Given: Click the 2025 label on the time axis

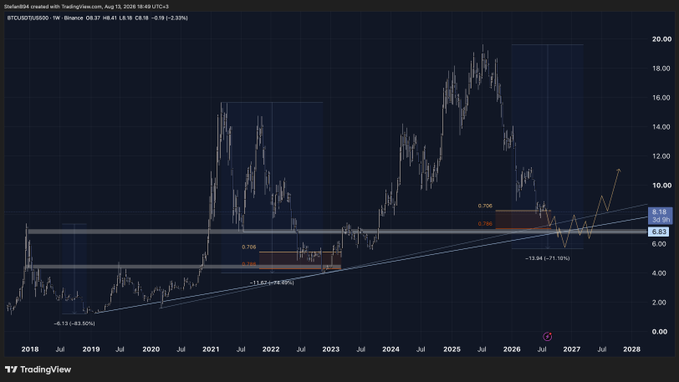Looking at the screenshot, I should click(x=452, y=349).
